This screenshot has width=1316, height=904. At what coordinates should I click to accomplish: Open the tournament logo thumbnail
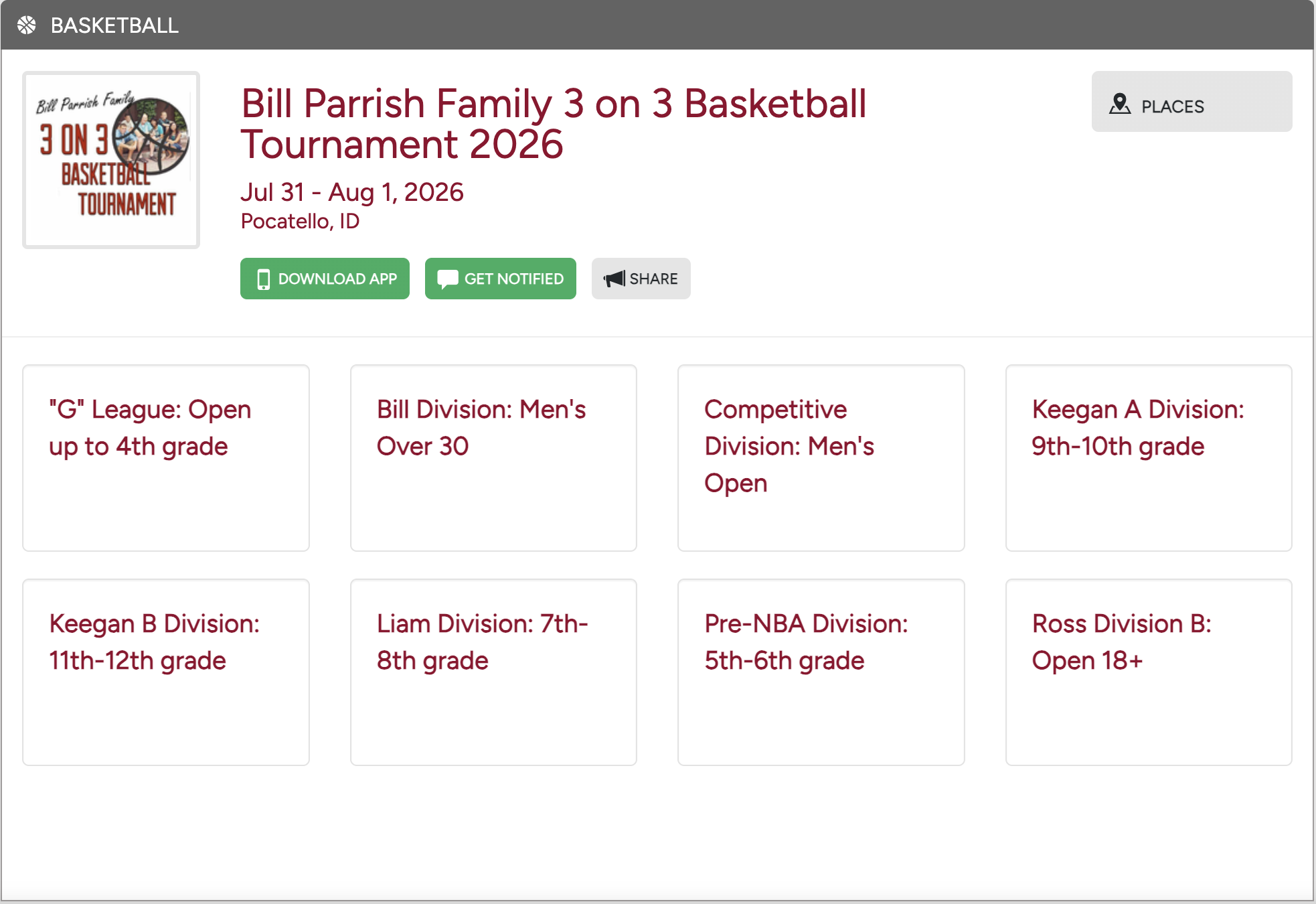pos(111,160)
